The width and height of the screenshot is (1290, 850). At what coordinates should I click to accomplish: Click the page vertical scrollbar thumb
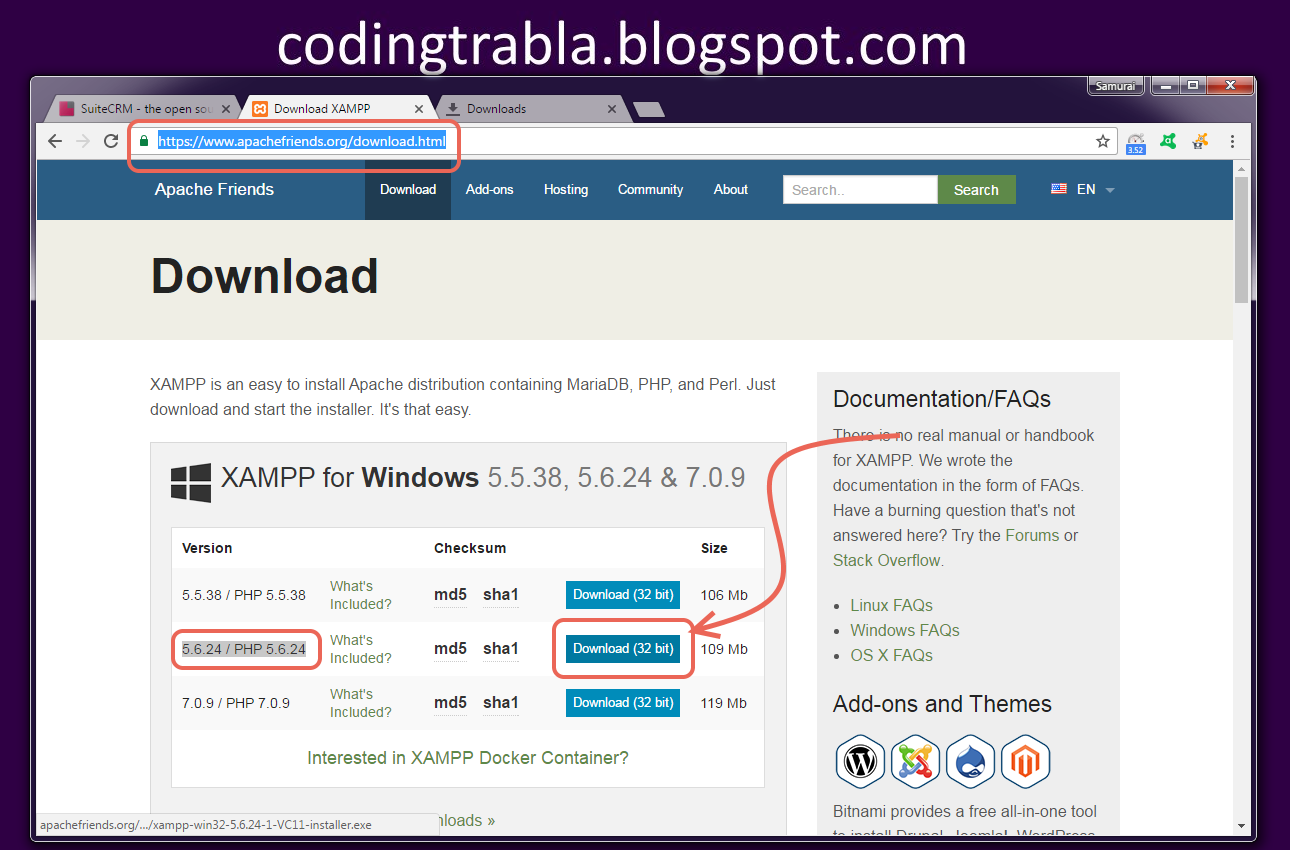point(1241,240)
